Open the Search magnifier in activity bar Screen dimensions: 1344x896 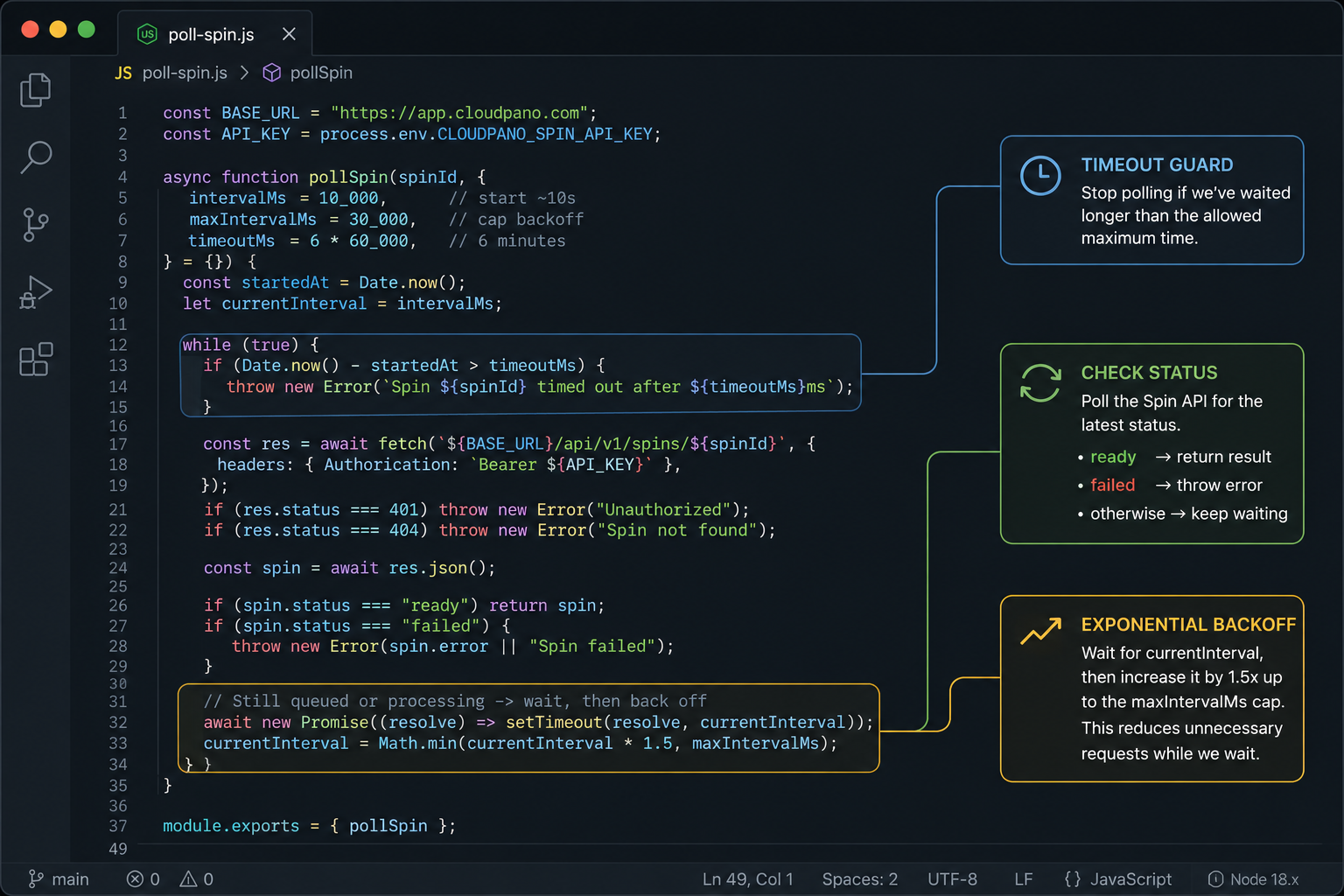tap(36, 157)
